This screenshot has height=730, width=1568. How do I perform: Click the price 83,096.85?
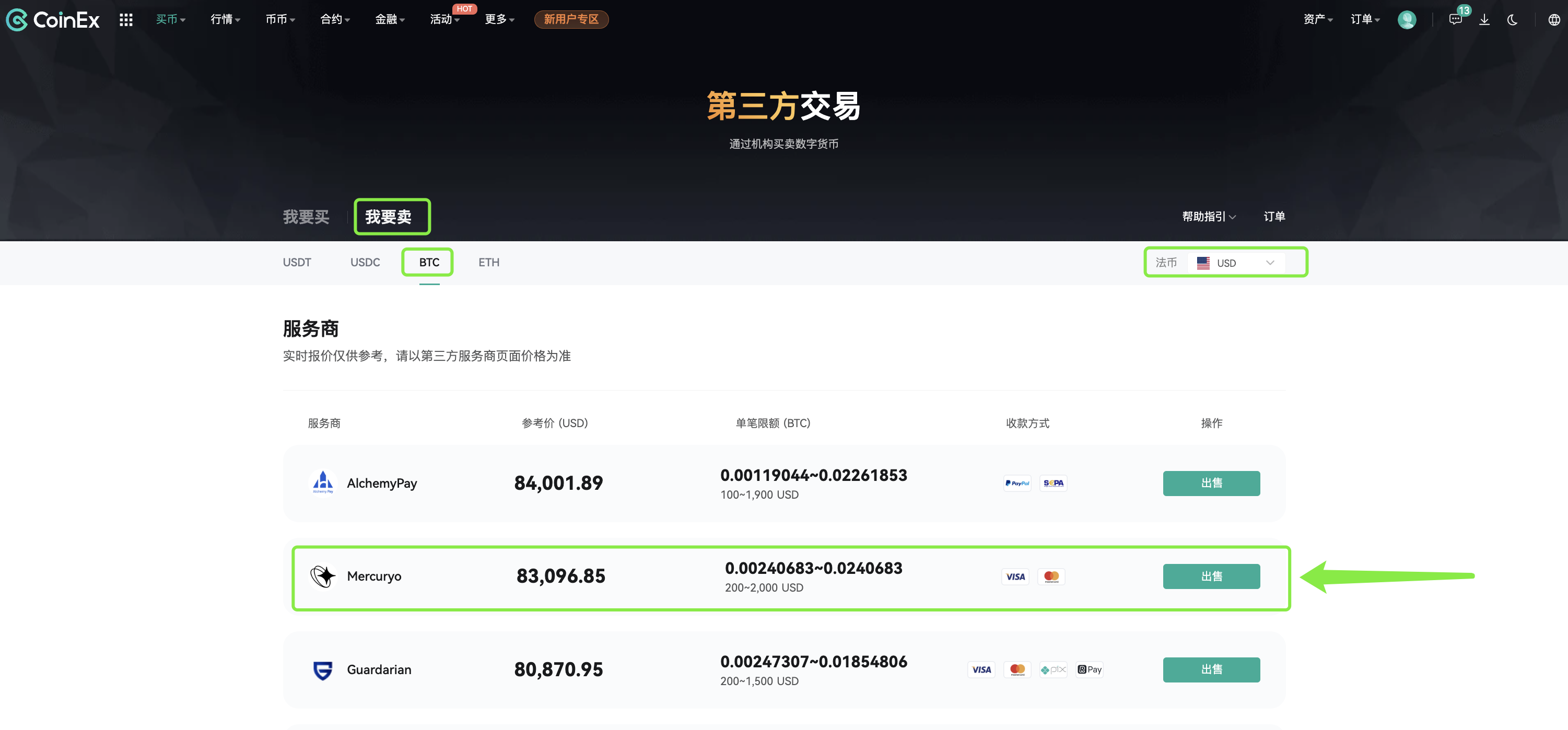pos(560,576)
